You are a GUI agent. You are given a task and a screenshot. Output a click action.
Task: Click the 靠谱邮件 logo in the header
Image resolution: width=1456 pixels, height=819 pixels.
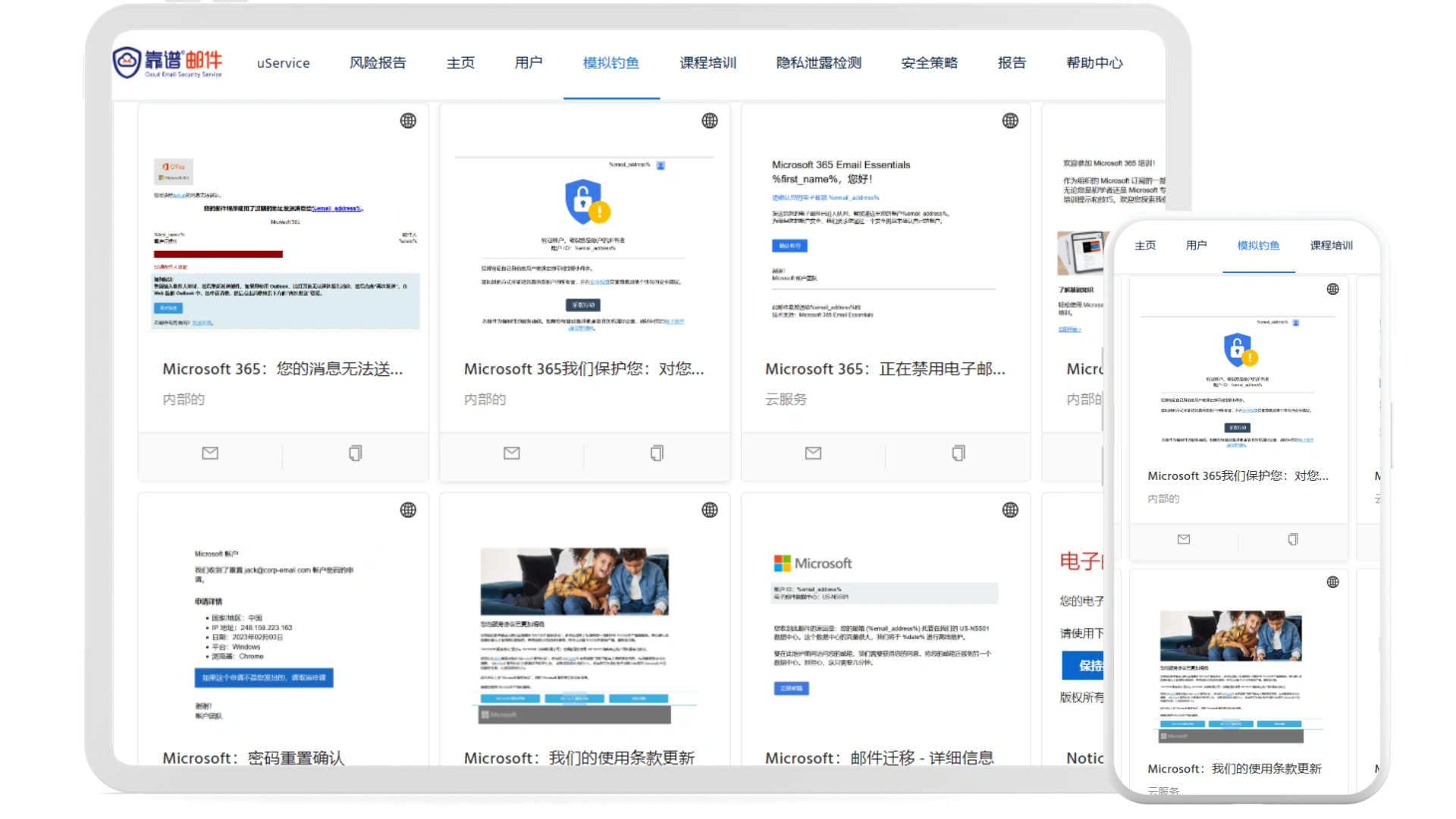(168, 62)
